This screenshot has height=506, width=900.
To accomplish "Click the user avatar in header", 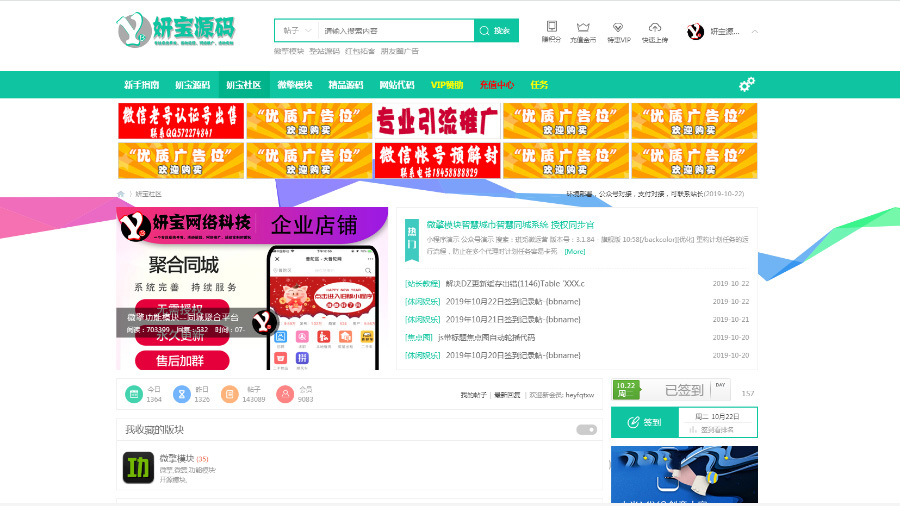I will [696, 32].
